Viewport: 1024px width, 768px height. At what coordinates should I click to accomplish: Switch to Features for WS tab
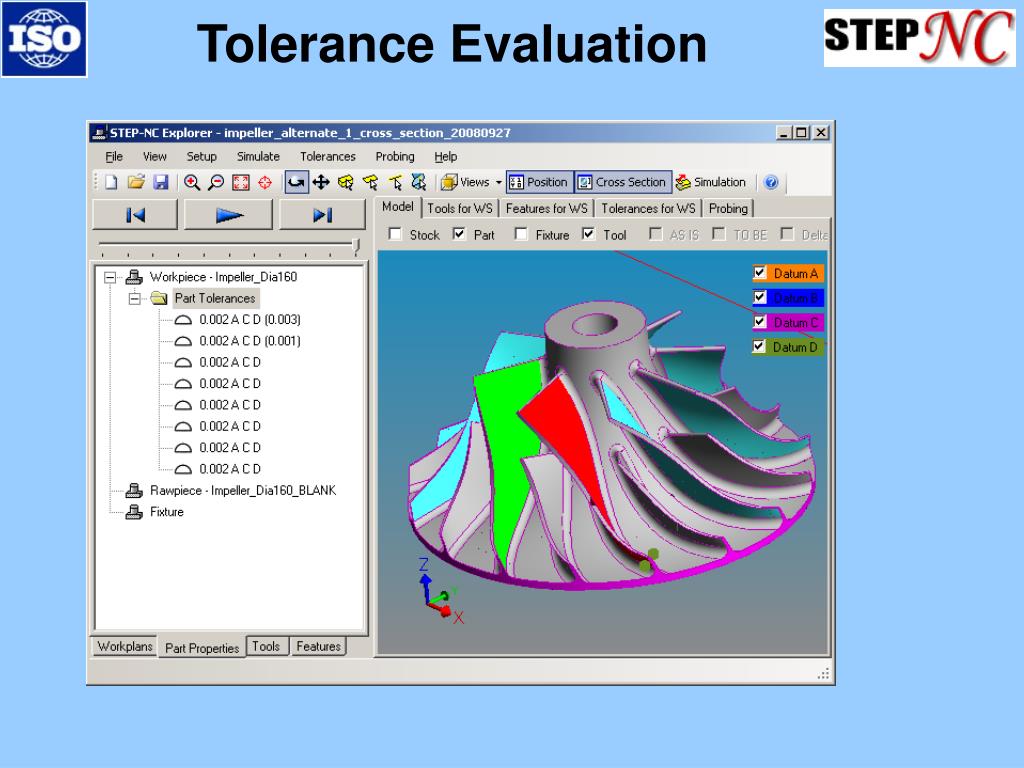click(547, 208)
